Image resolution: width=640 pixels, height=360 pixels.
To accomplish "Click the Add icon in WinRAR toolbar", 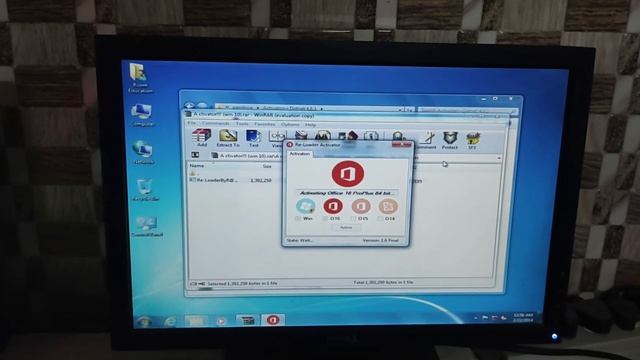I will (x=202, y=138).
